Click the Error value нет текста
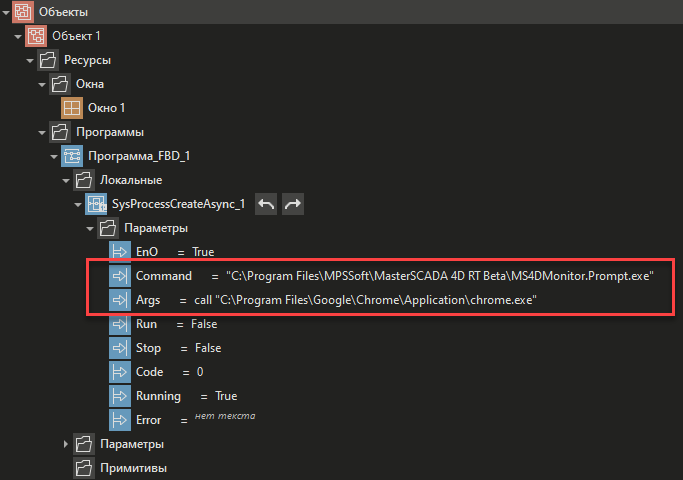 (x=225, y=416)
